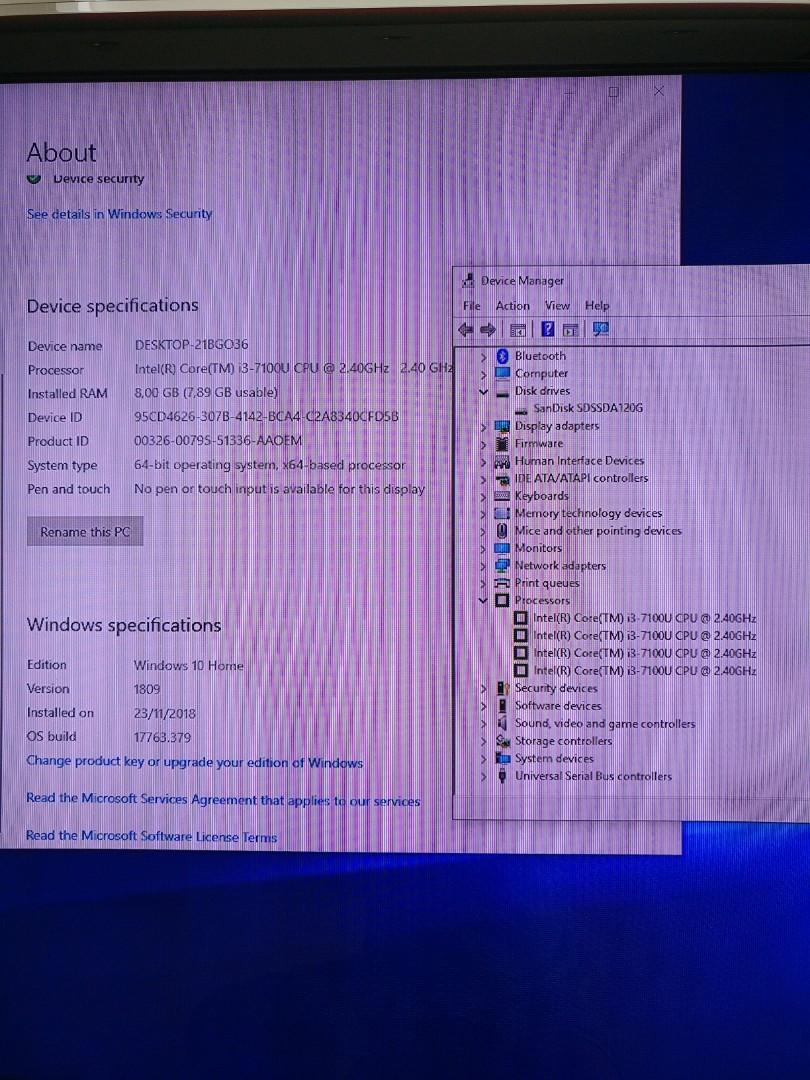Select the Computer tree label
Viewport: 810px width, 1080px height.
[541, 373]
